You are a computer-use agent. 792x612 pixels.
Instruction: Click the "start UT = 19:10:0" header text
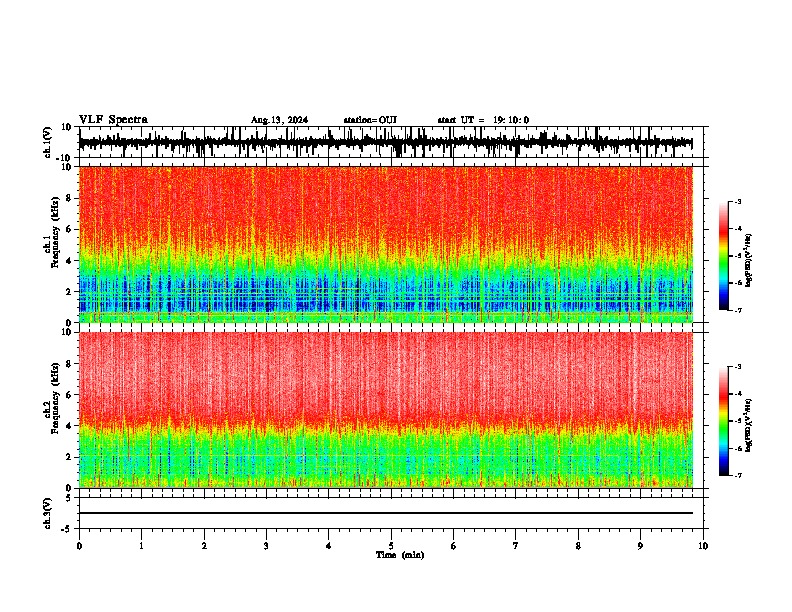pyautogui.click(x=483, y=120)
